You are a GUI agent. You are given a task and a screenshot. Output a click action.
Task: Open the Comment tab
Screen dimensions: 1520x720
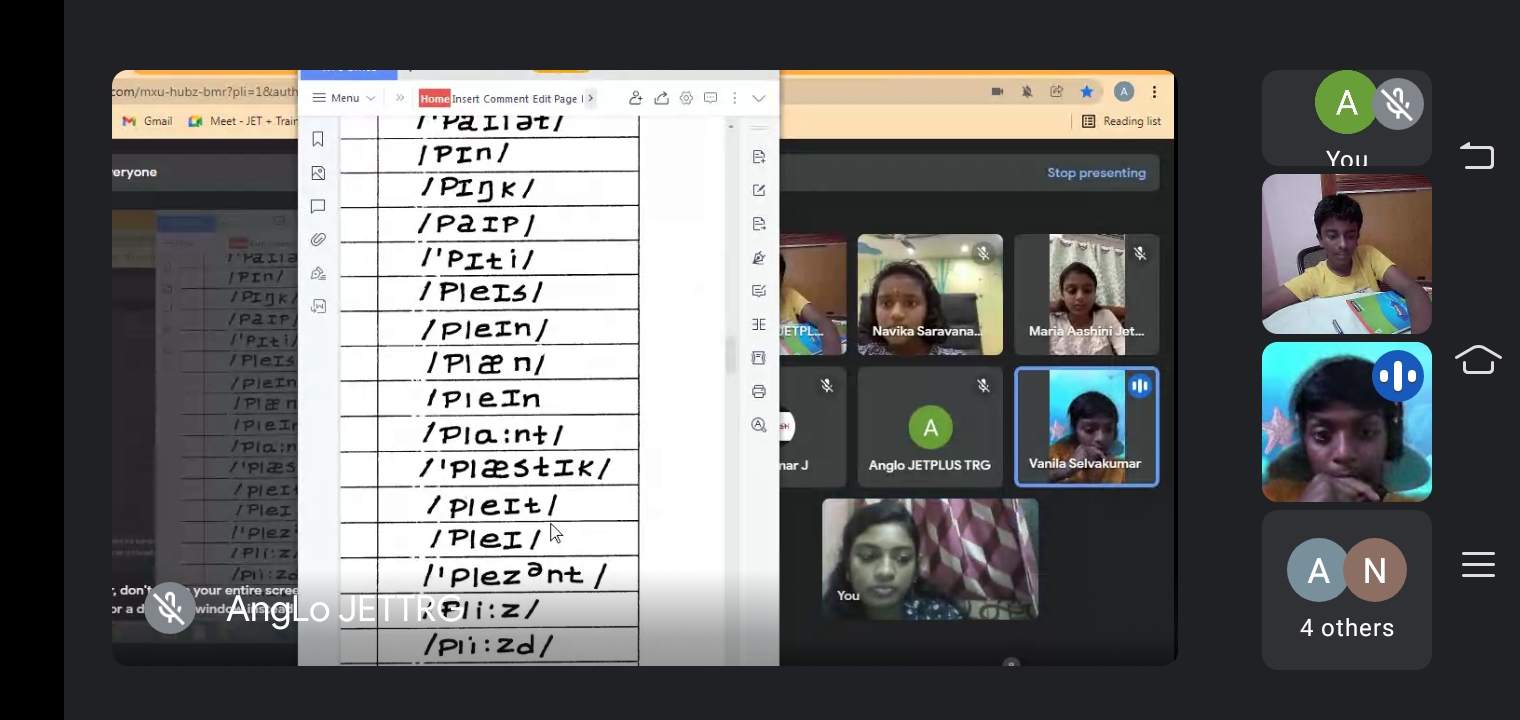point(505,99)
